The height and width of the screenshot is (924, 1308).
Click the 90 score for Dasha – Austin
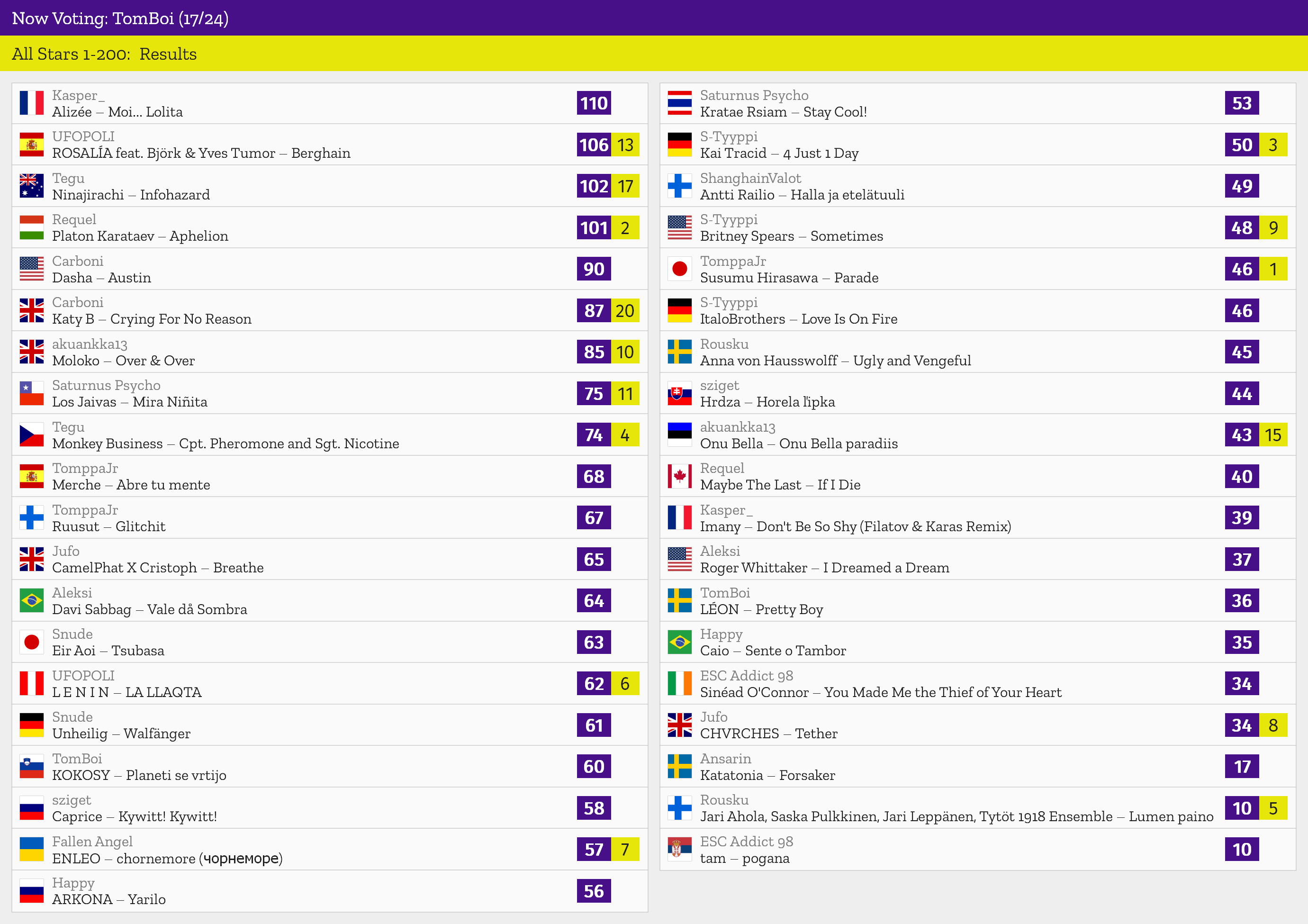[x=594, y=269]
